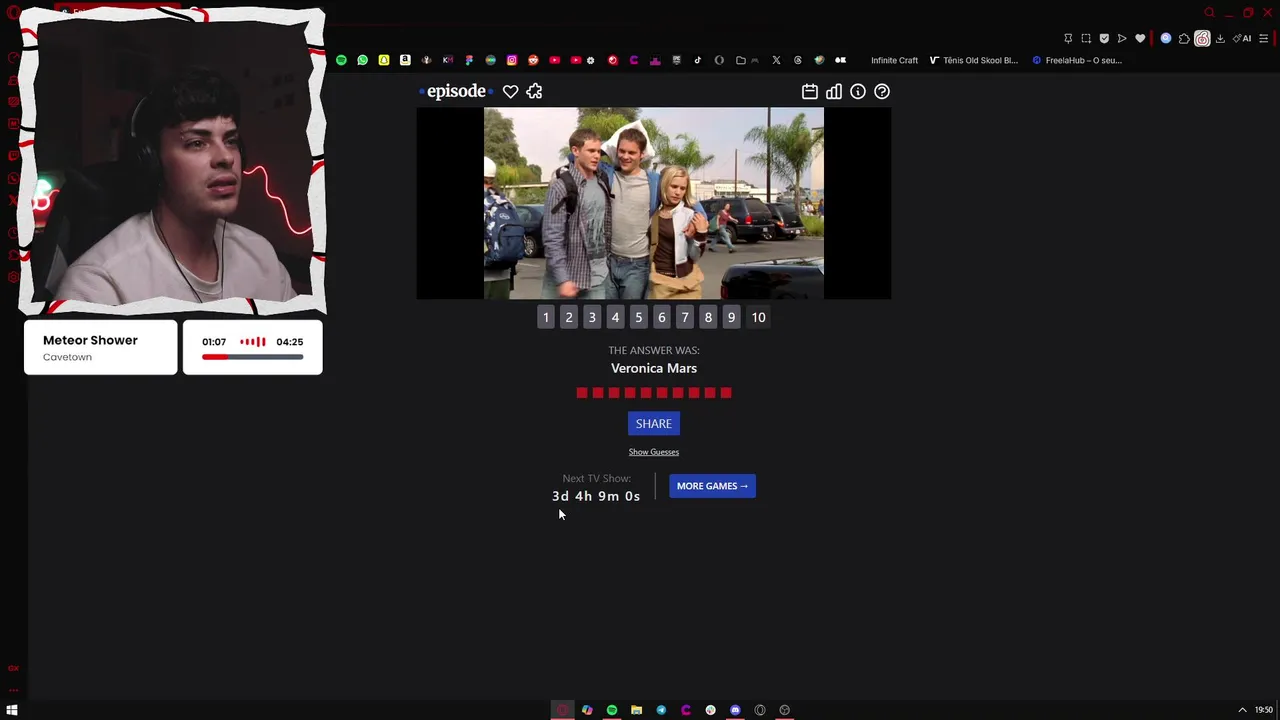The width and height of the screenshot is (1280, 720).
Task: Open Figma bookmark icon
Action: [x=469, y=60]
